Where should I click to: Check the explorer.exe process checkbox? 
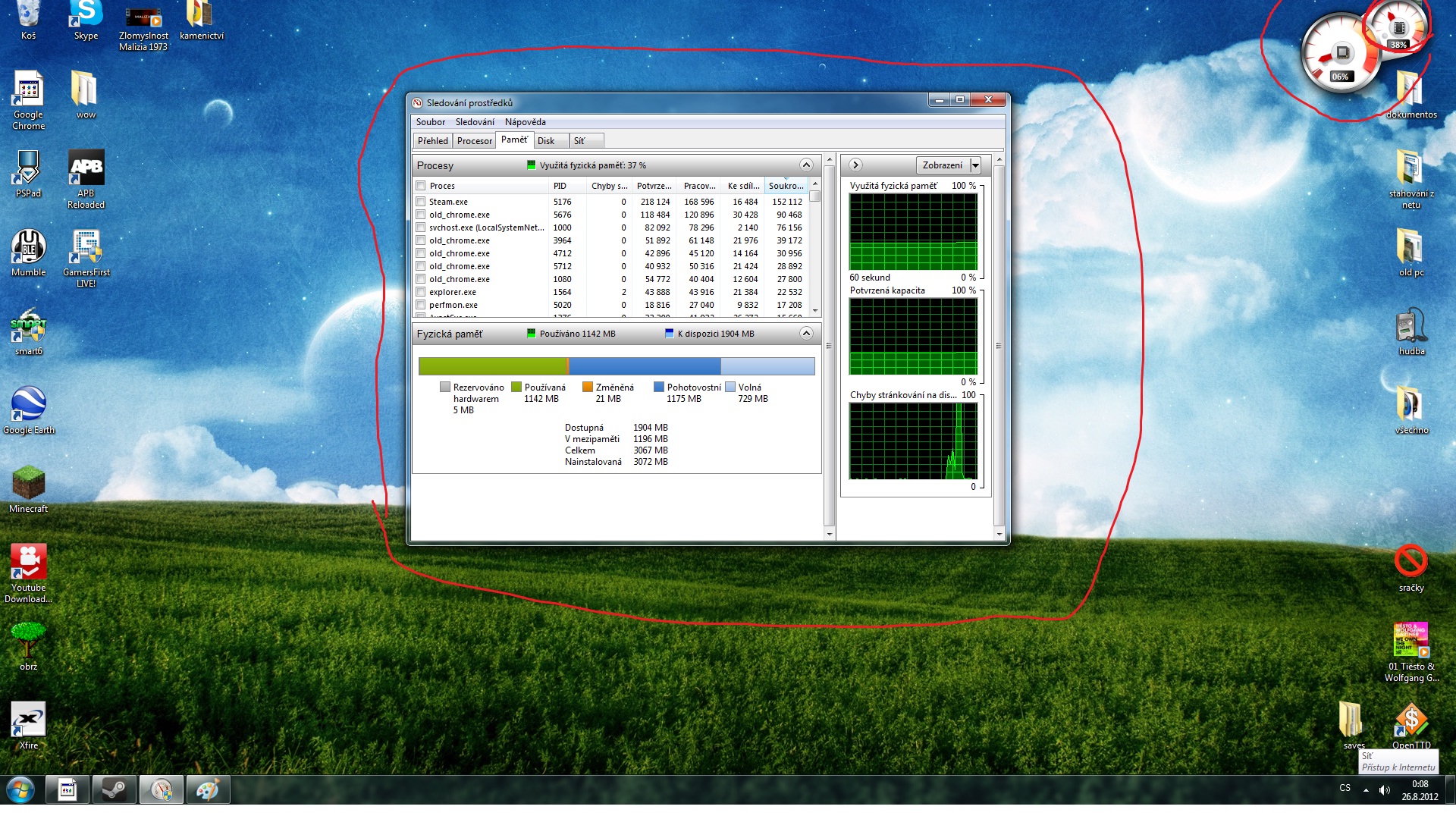[x=420, y=292]
